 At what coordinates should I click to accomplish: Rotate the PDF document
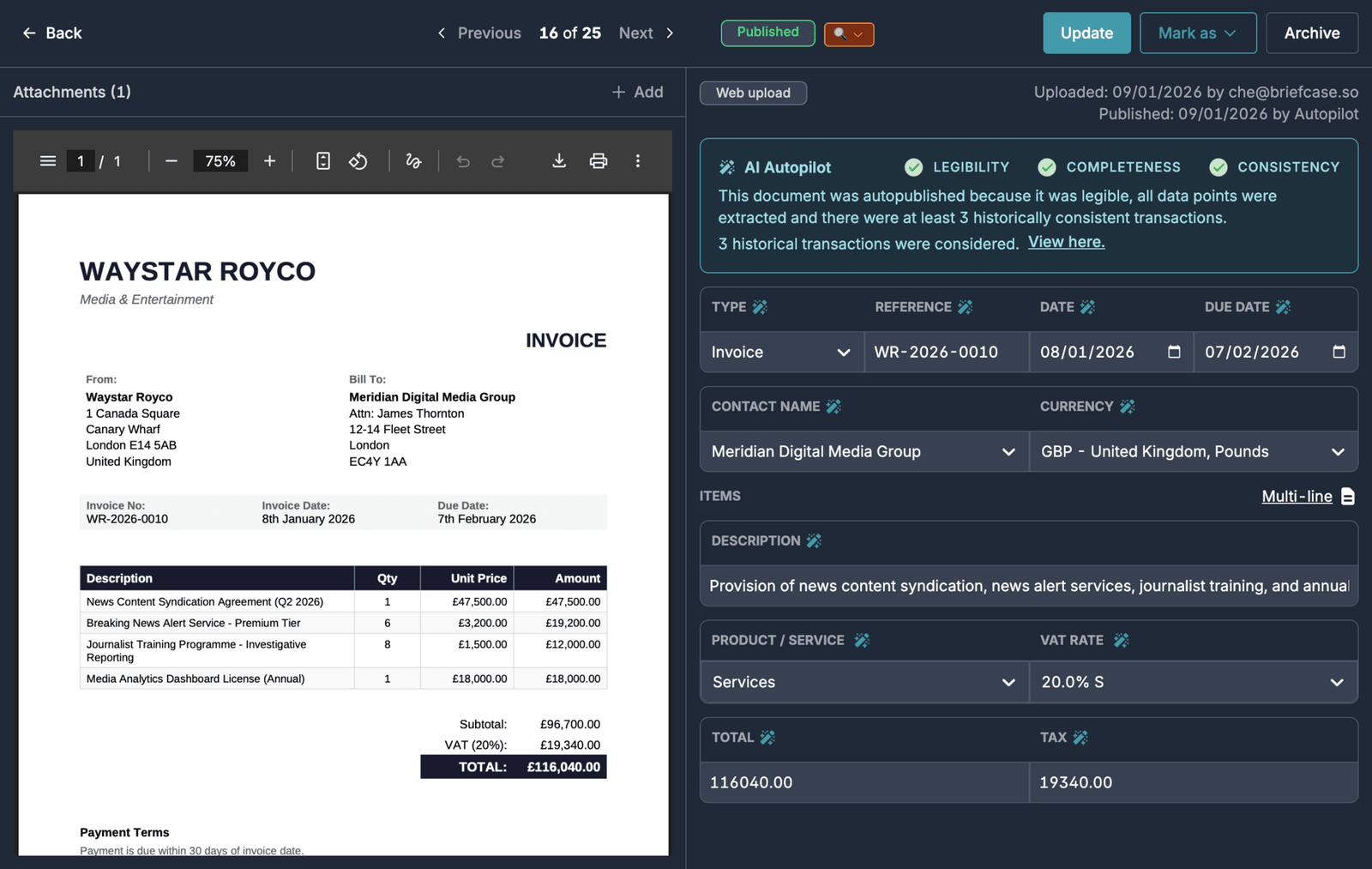(x=358, y=160)
